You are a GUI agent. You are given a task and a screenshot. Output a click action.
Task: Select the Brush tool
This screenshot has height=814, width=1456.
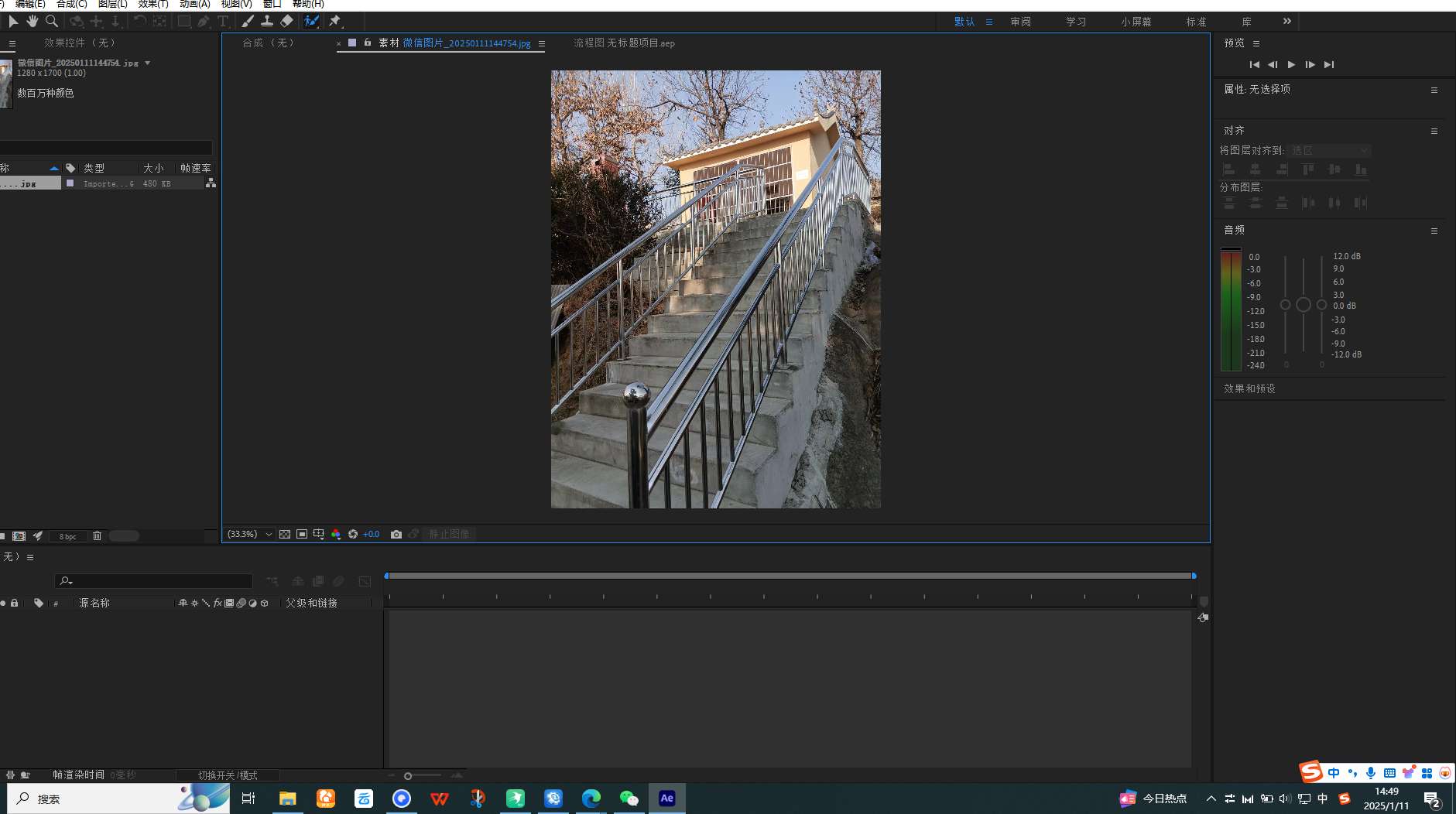[x=247, y=22]
